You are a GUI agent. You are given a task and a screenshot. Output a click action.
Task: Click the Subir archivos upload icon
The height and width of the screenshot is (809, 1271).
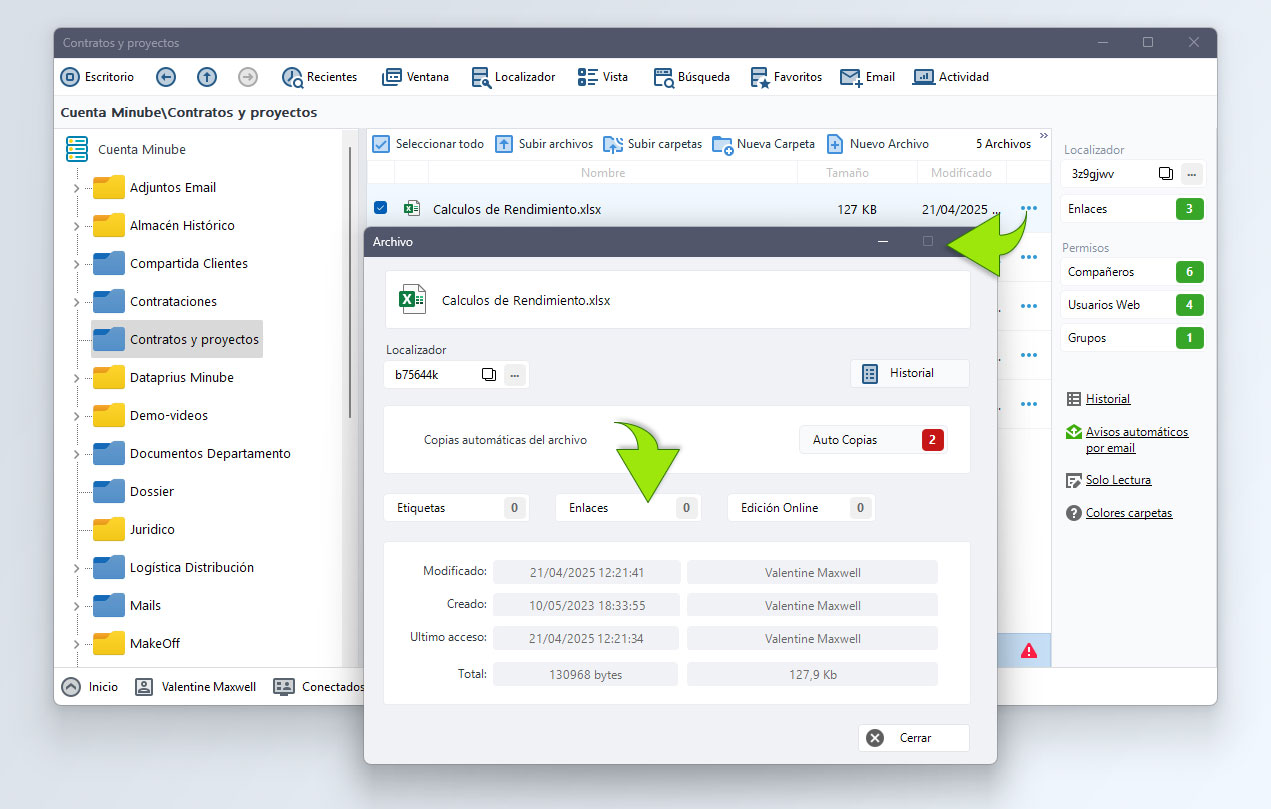505,144
